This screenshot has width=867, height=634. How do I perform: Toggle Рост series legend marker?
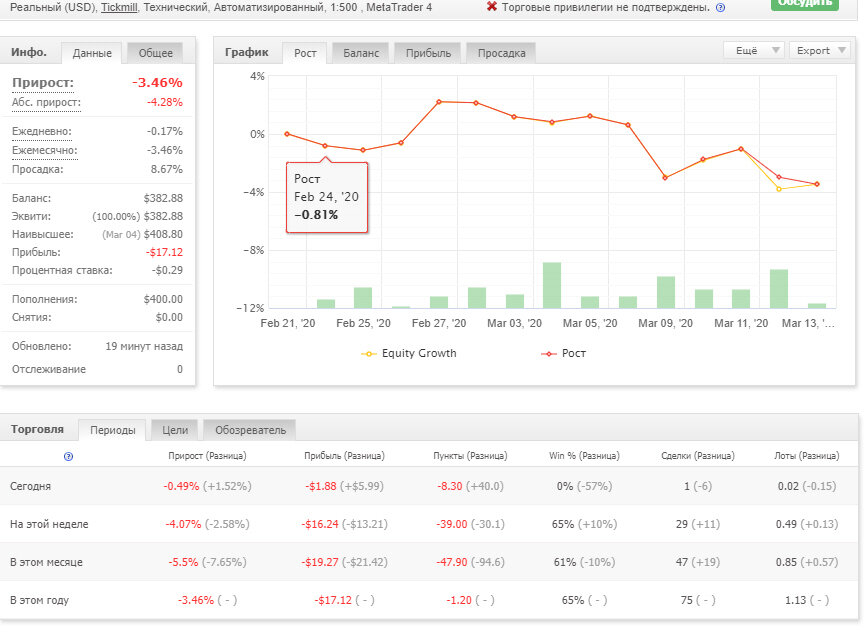pos(549,354)
